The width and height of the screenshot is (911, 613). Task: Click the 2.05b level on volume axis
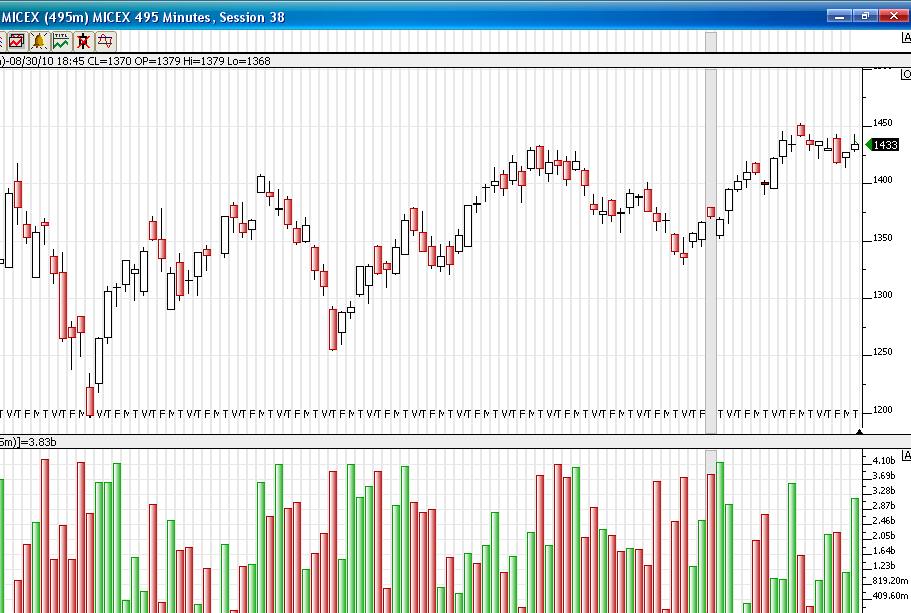coord(883,536)
